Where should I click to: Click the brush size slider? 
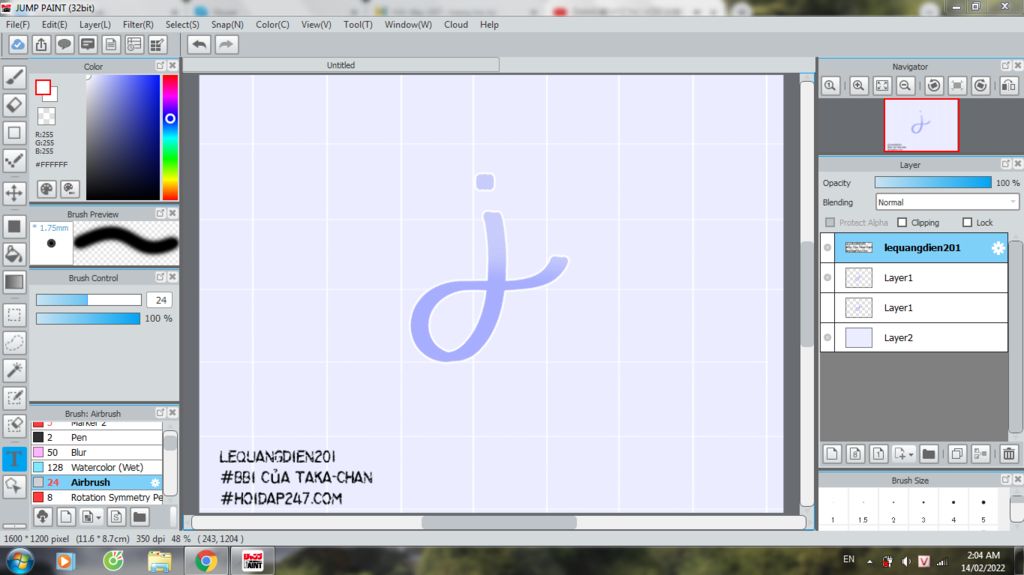(x=88, y=300)
